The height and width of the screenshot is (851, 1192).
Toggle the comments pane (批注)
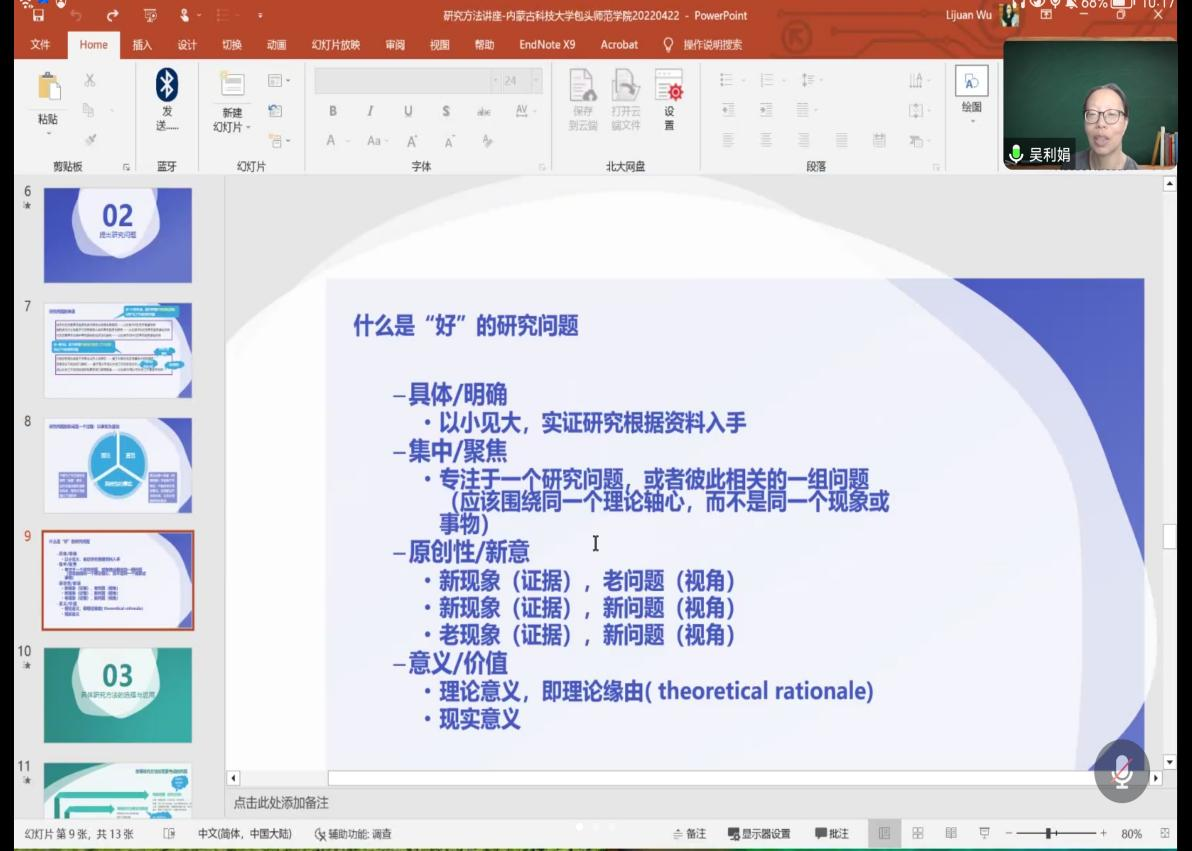pyautogui.click(x=832, y=833)
